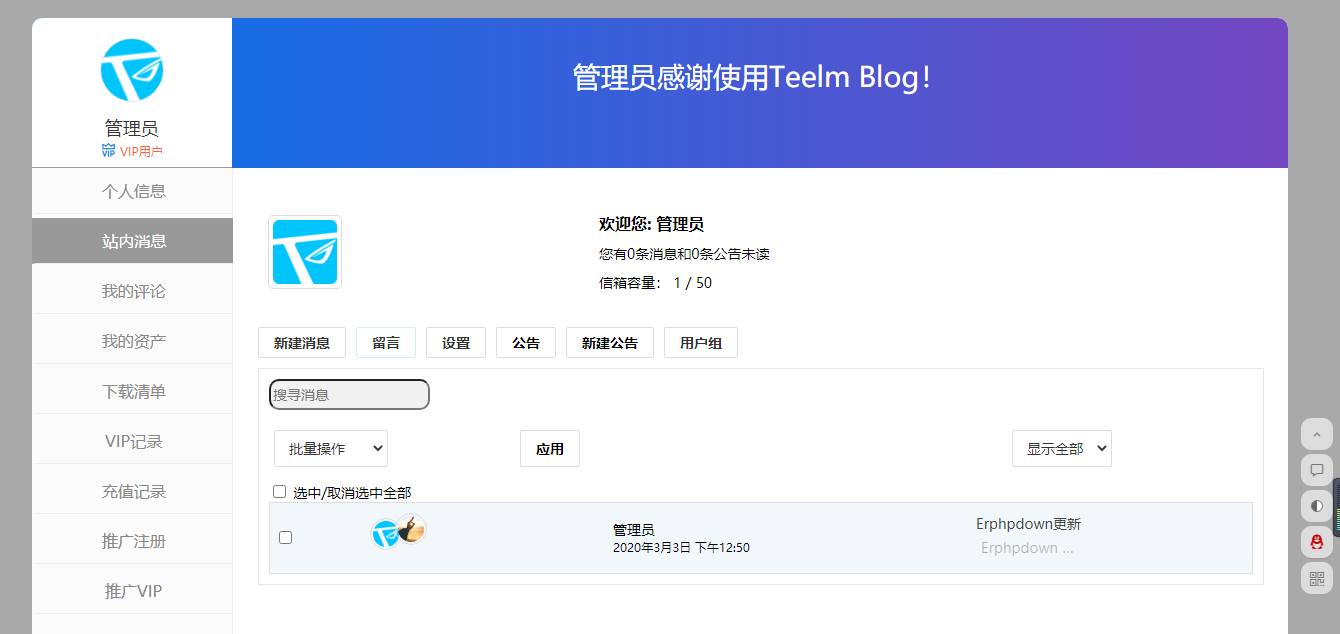Screen dimensions: 1340x634
Task: Click the scroll-to-top arrow icon
Action: pos(1316,434)
